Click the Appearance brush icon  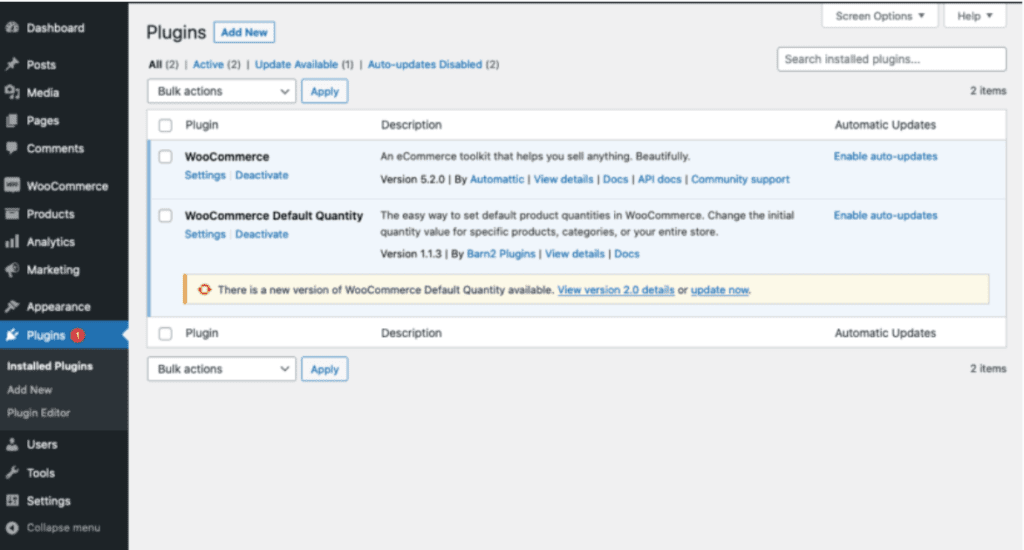coord(12,306)
